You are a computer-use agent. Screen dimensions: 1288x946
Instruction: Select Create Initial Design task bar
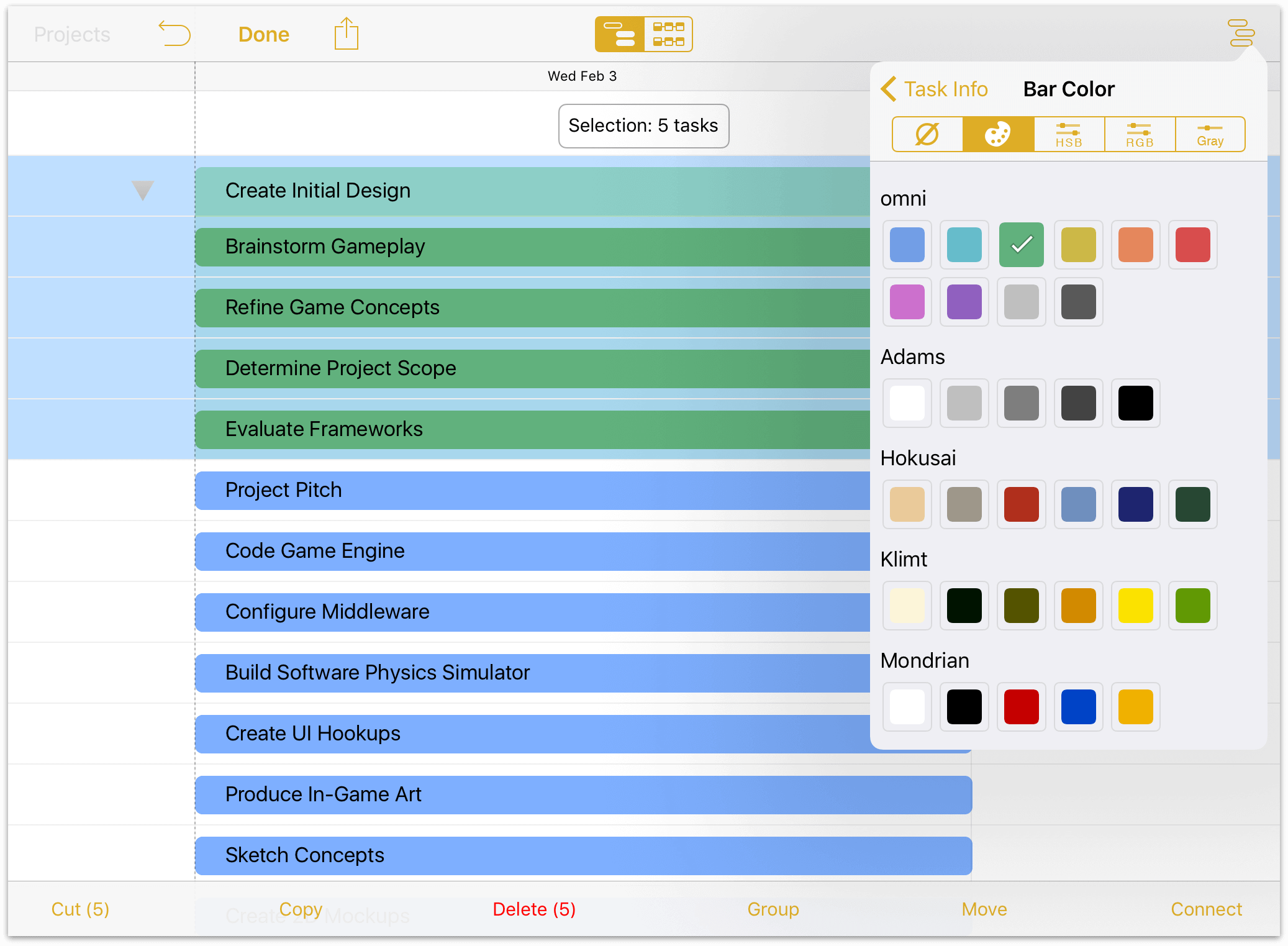click(533, 191)
